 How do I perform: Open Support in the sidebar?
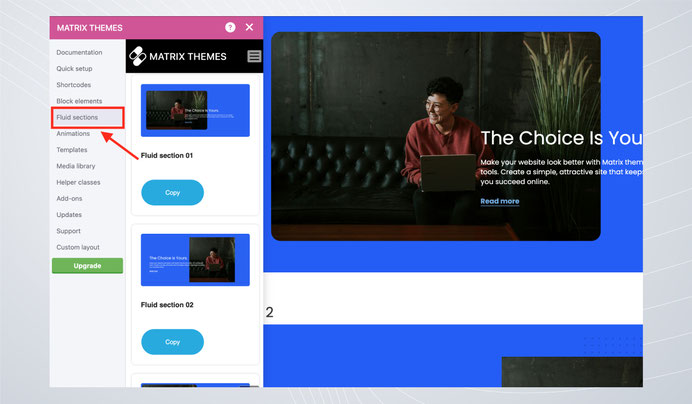click(x=68, y=231)
